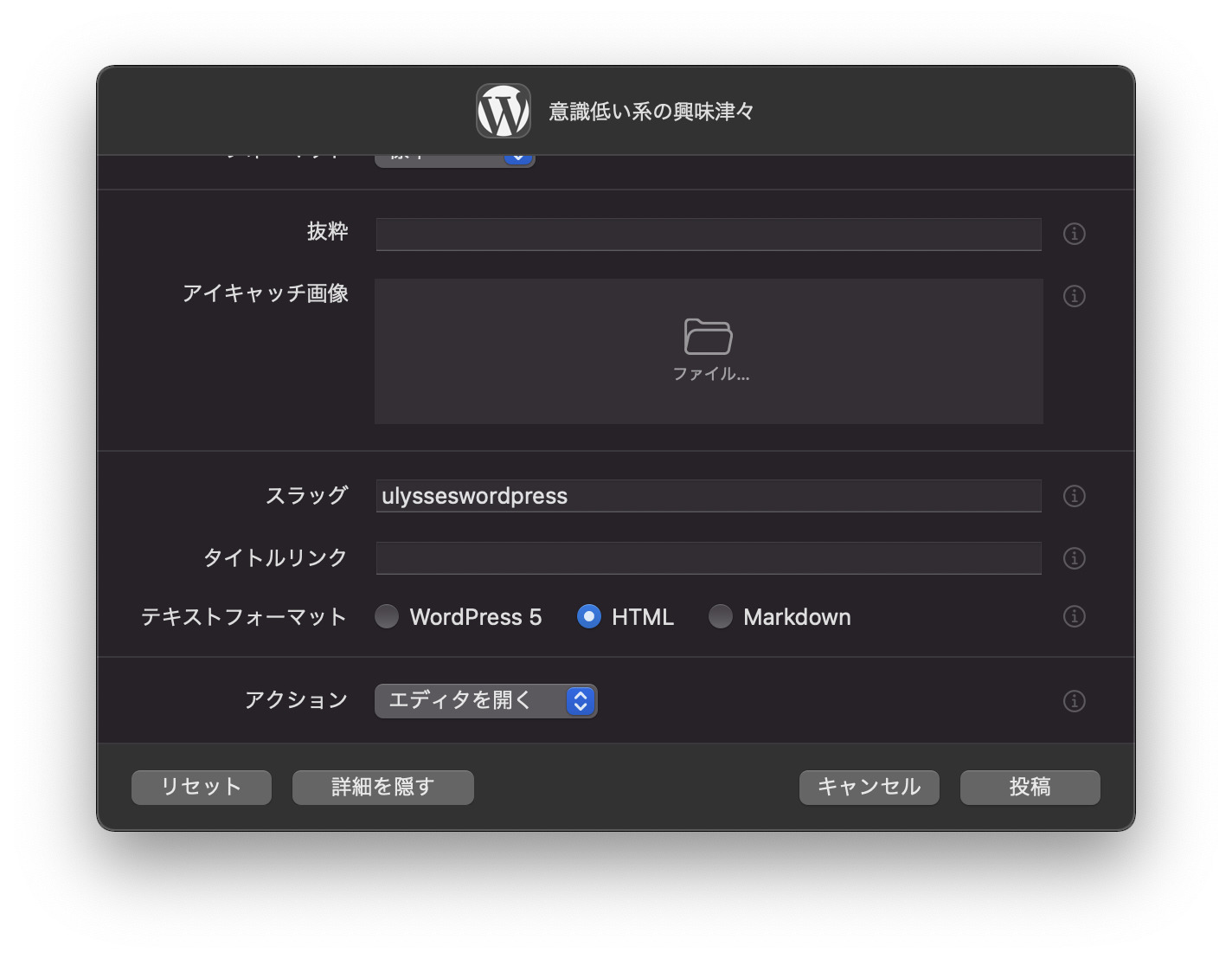Screen dimensions: 1232x959
Task: Click the キャンセル button
Action: coord(869,788)
